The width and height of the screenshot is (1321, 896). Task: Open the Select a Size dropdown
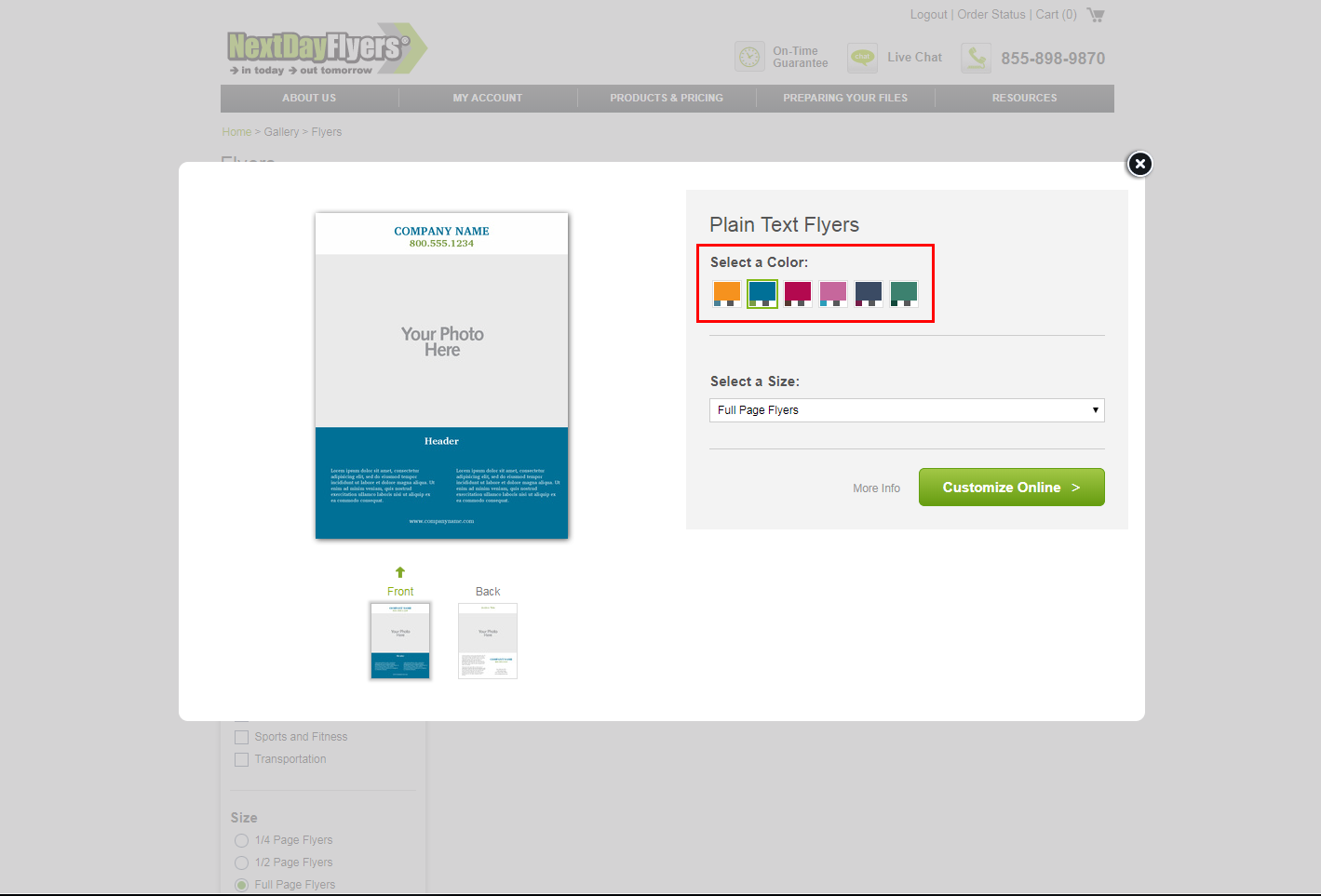[907, 410]
